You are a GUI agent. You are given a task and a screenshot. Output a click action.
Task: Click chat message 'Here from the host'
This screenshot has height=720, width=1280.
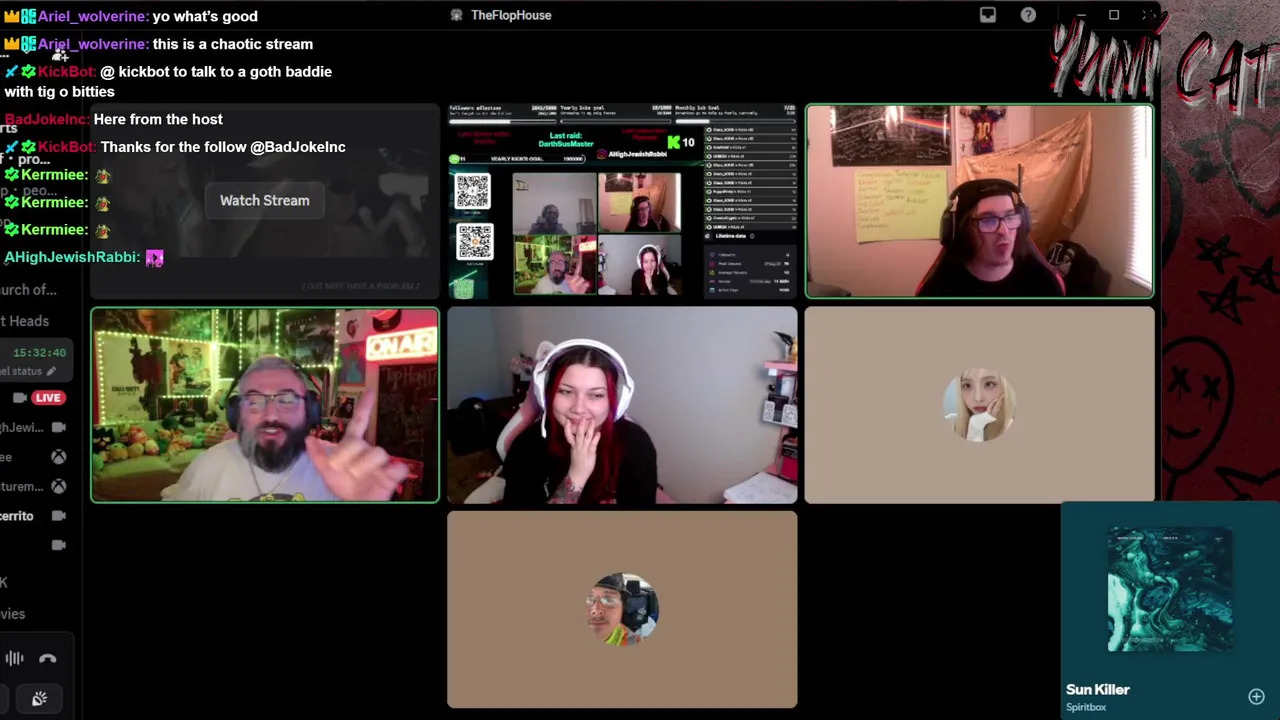point(158,119)
